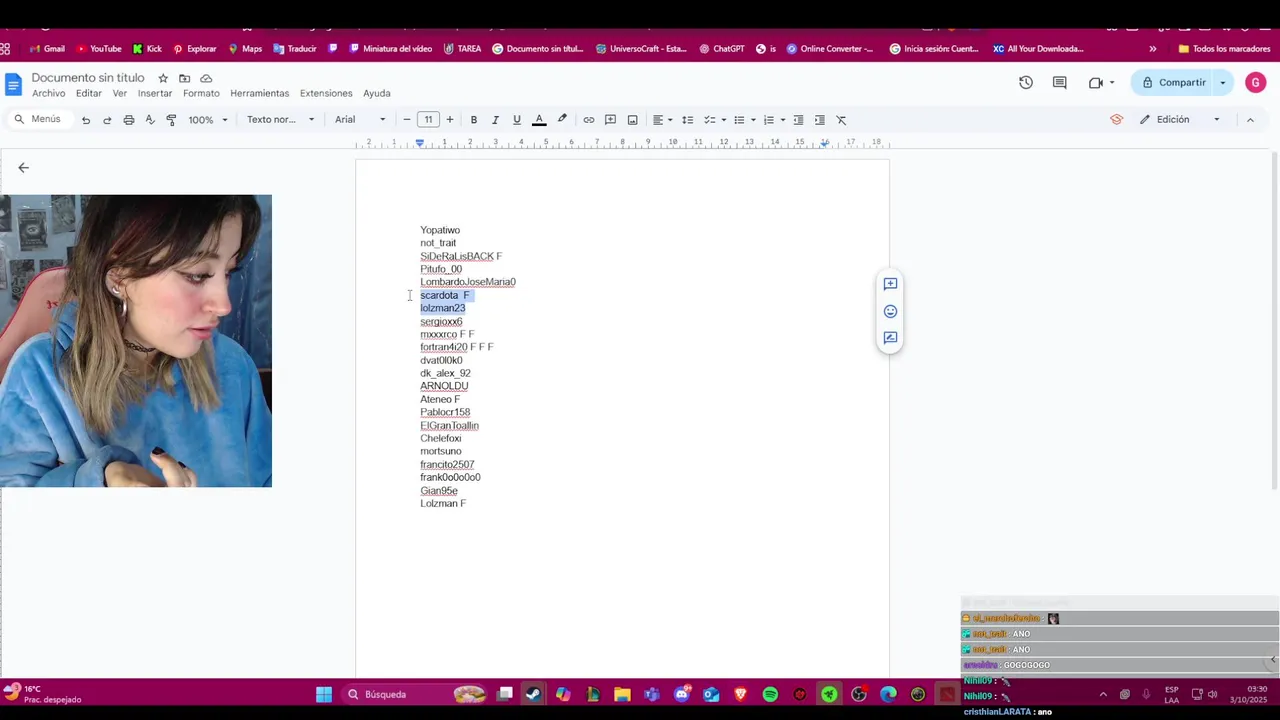1280x720 pixels.
Task: Open the Google account avatar
Action: pos(1256,83)
